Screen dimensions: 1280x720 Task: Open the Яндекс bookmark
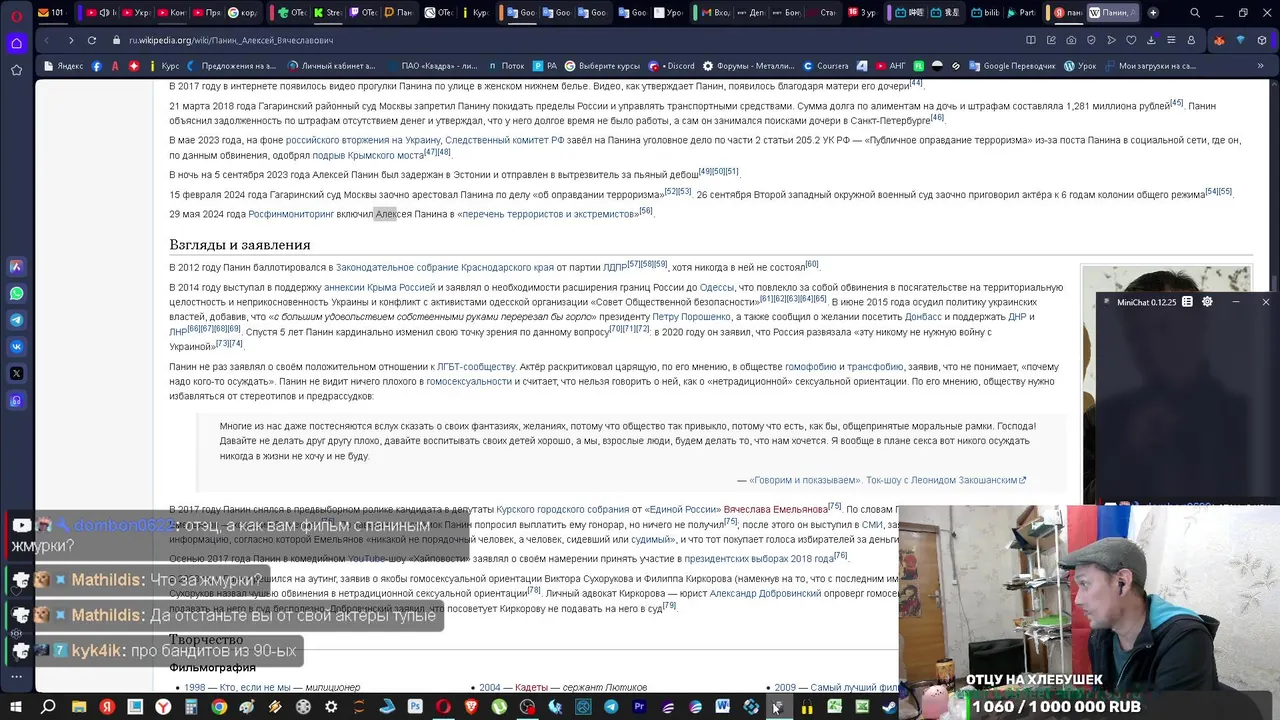coord(64,66)
